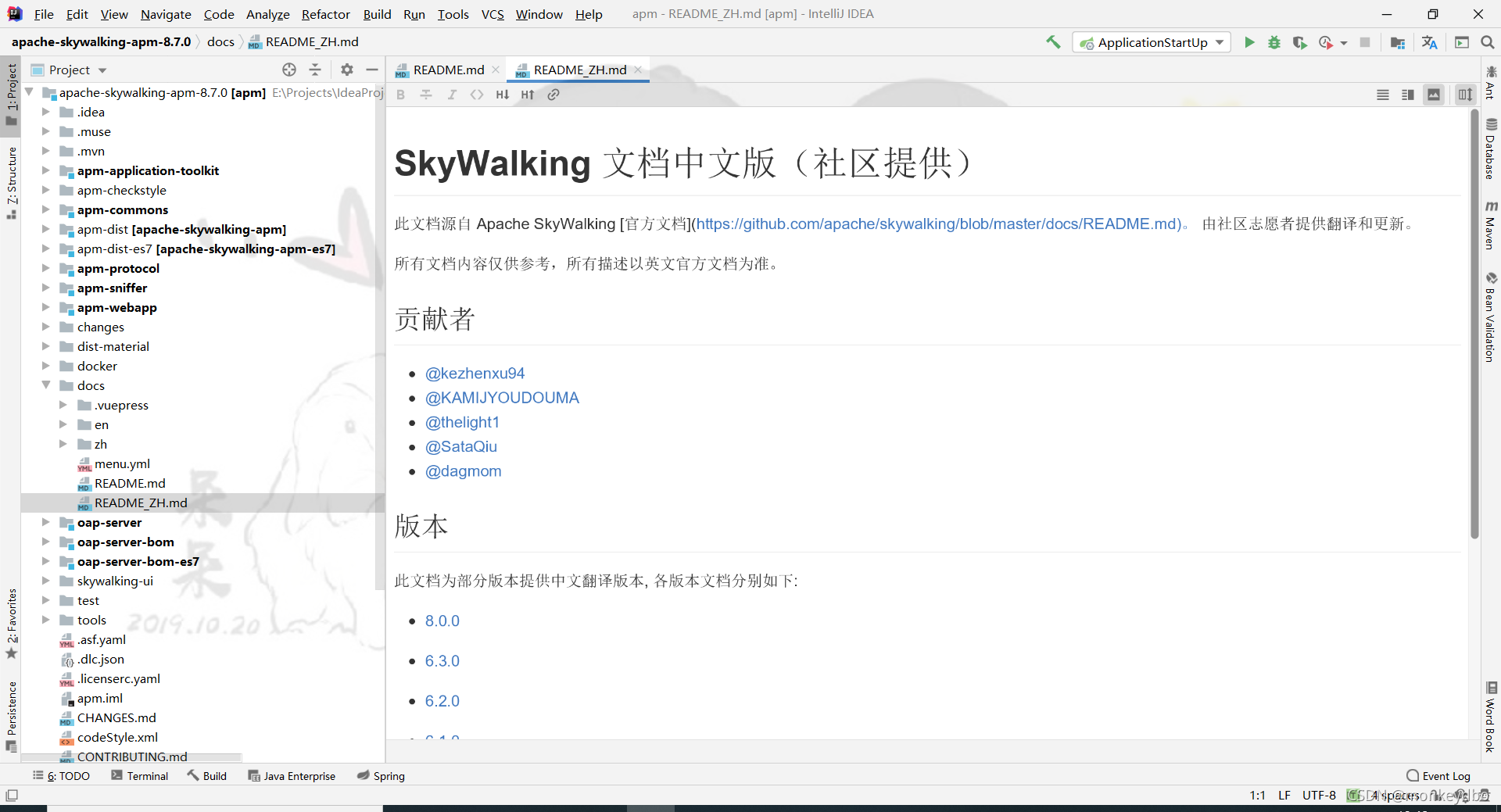This screenshot has height=812, width=1501.
Task: Open the Bean Validation tool window
Action: coord(1491,317)
